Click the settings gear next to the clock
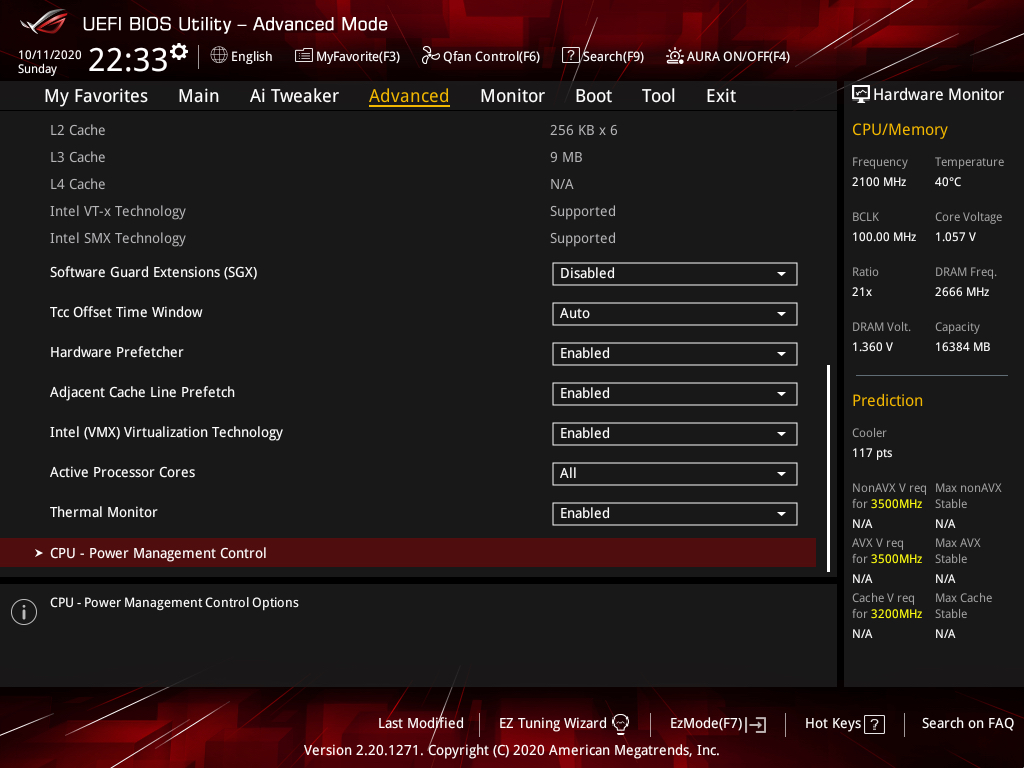Image resolution: width=1024 pixels, height=768 pixels. (x=179, y=52)
